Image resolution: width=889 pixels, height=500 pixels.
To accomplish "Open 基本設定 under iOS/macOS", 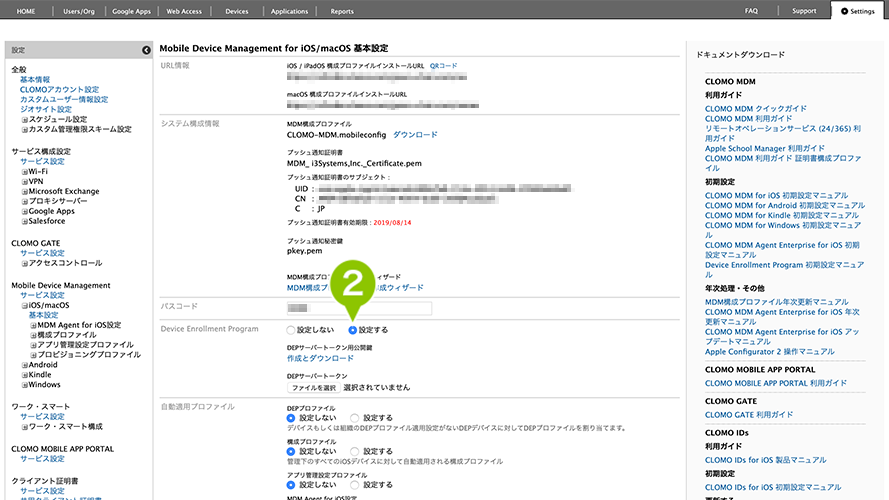I will pos(44,315).
